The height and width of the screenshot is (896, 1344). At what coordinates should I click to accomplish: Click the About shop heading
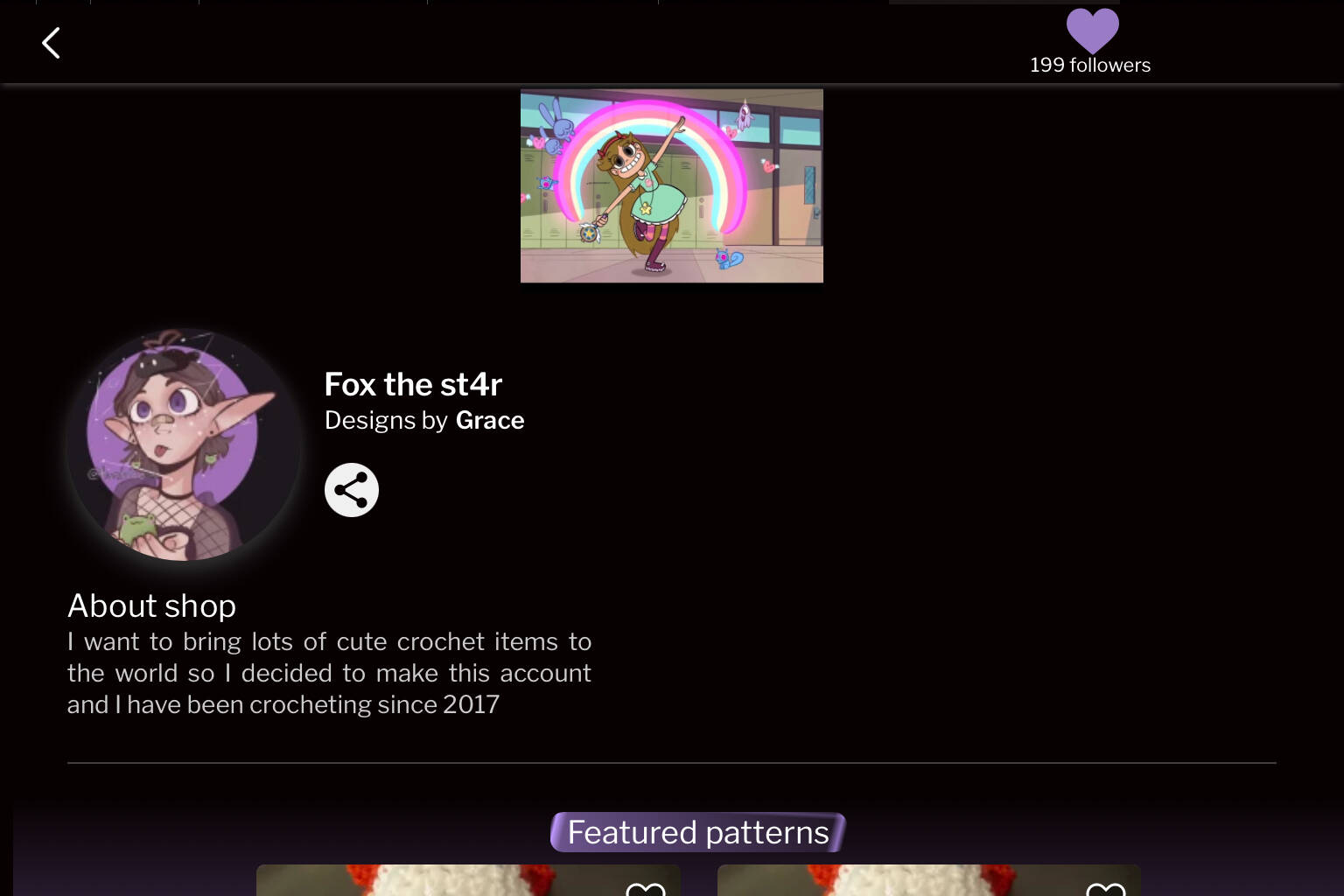click(x=152, y=605)
